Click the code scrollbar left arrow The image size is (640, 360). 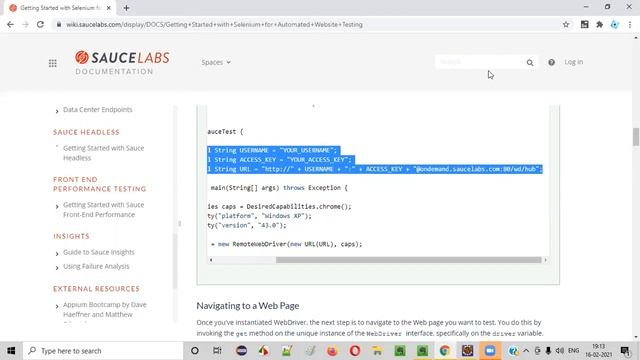211,260
